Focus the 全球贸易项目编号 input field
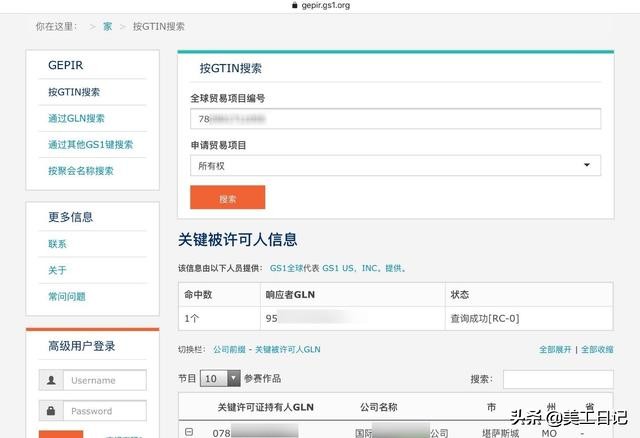The height and width of the screenshot is (438, 640). (x=395, y=119)
